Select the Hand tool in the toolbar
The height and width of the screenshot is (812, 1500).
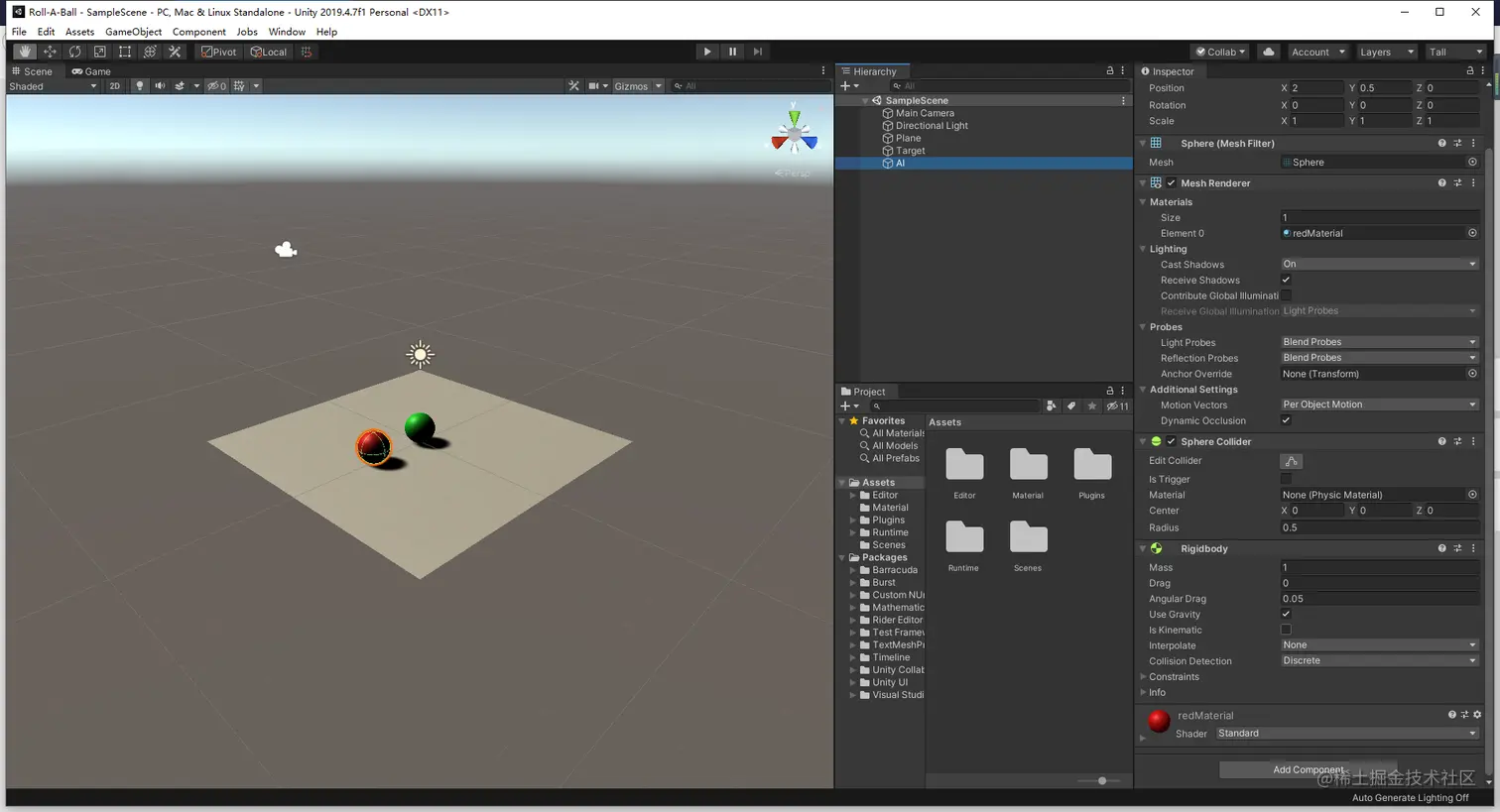25,52
